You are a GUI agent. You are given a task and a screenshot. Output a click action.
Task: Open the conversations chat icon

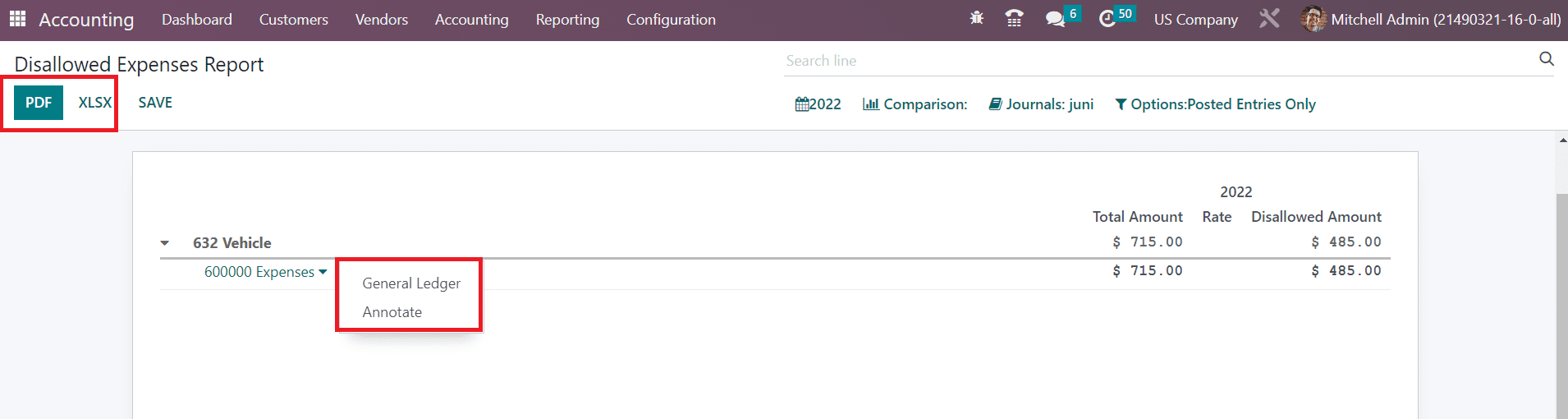pos(1055,19)
